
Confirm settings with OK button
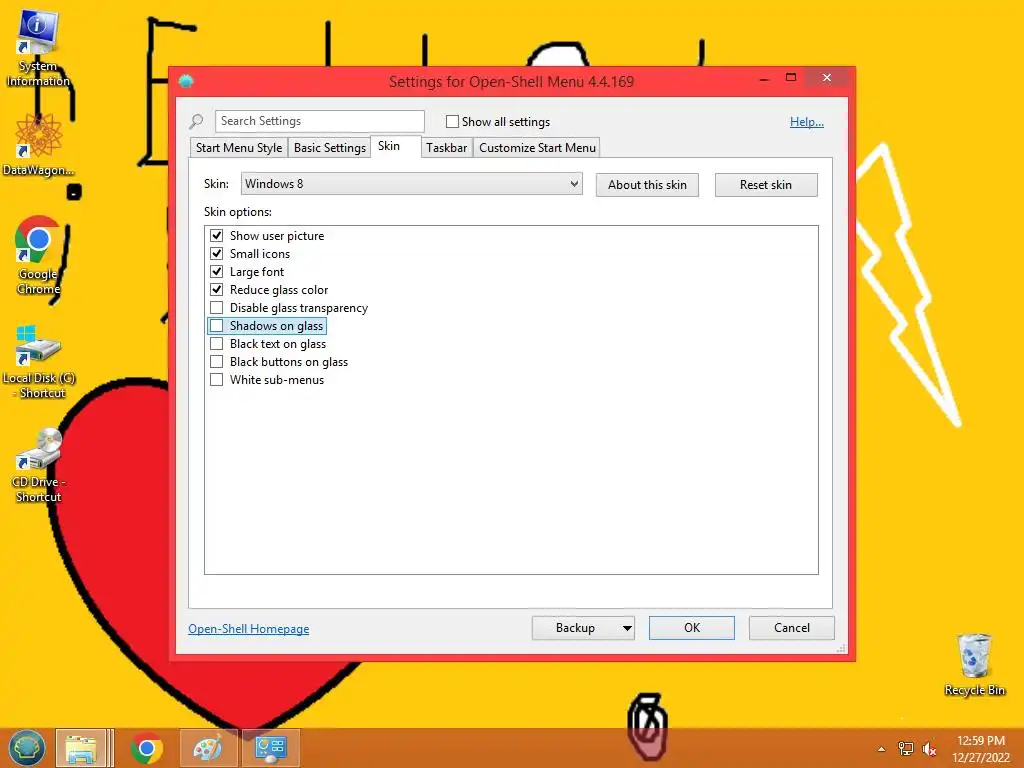[x=692, y=628]
